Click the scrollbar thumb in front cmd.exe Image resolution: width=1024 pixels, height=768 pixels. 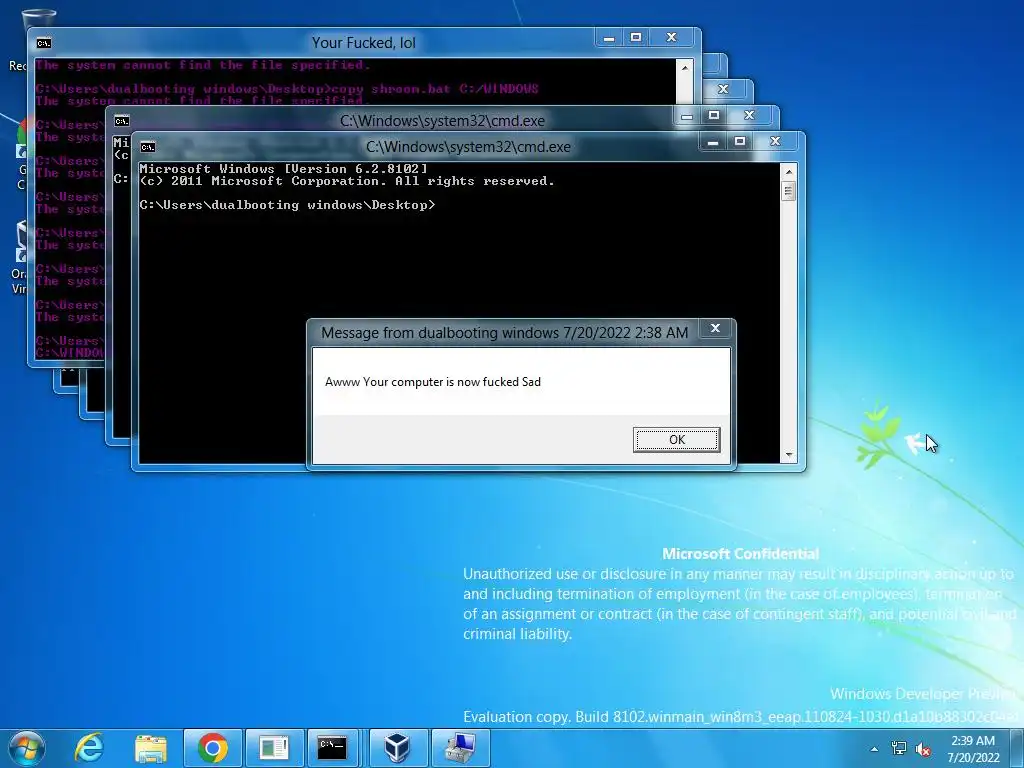click(x=789, y=191)
